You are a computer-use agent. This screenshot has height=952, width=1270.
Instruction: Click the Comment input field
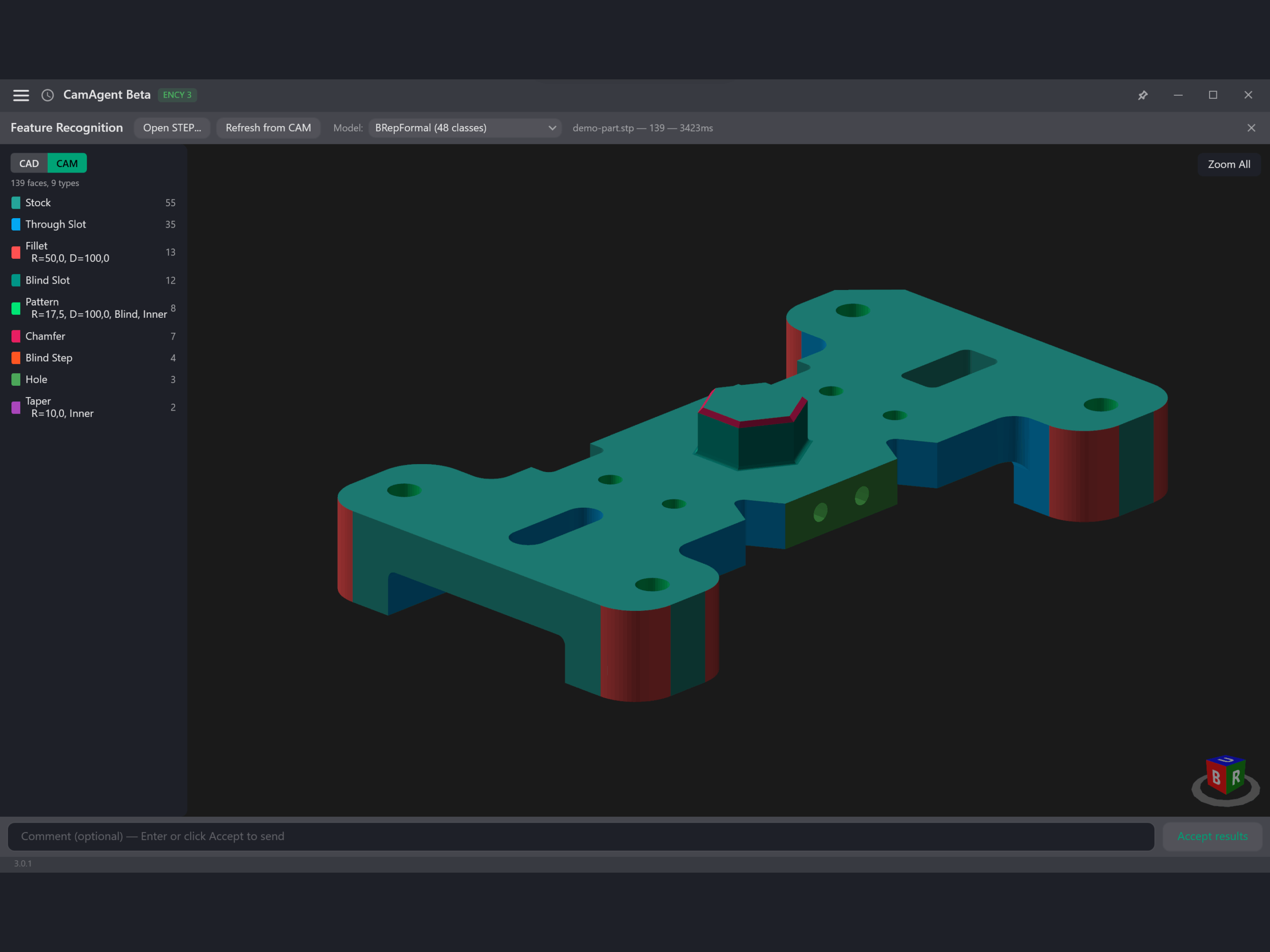pos(581,836)
